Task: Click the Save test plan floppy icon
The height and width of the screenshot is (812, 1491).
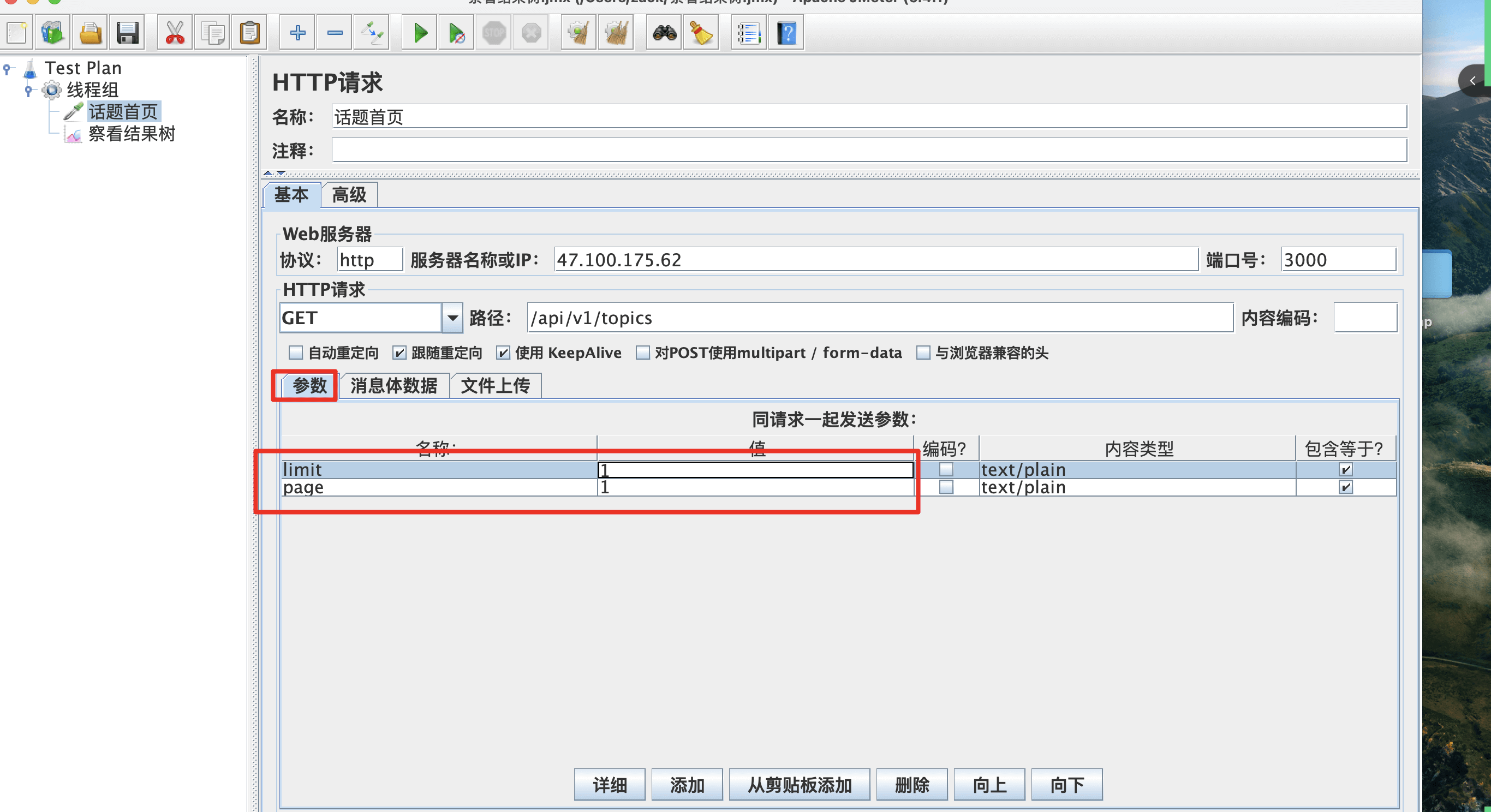Action: click(127, 33)
